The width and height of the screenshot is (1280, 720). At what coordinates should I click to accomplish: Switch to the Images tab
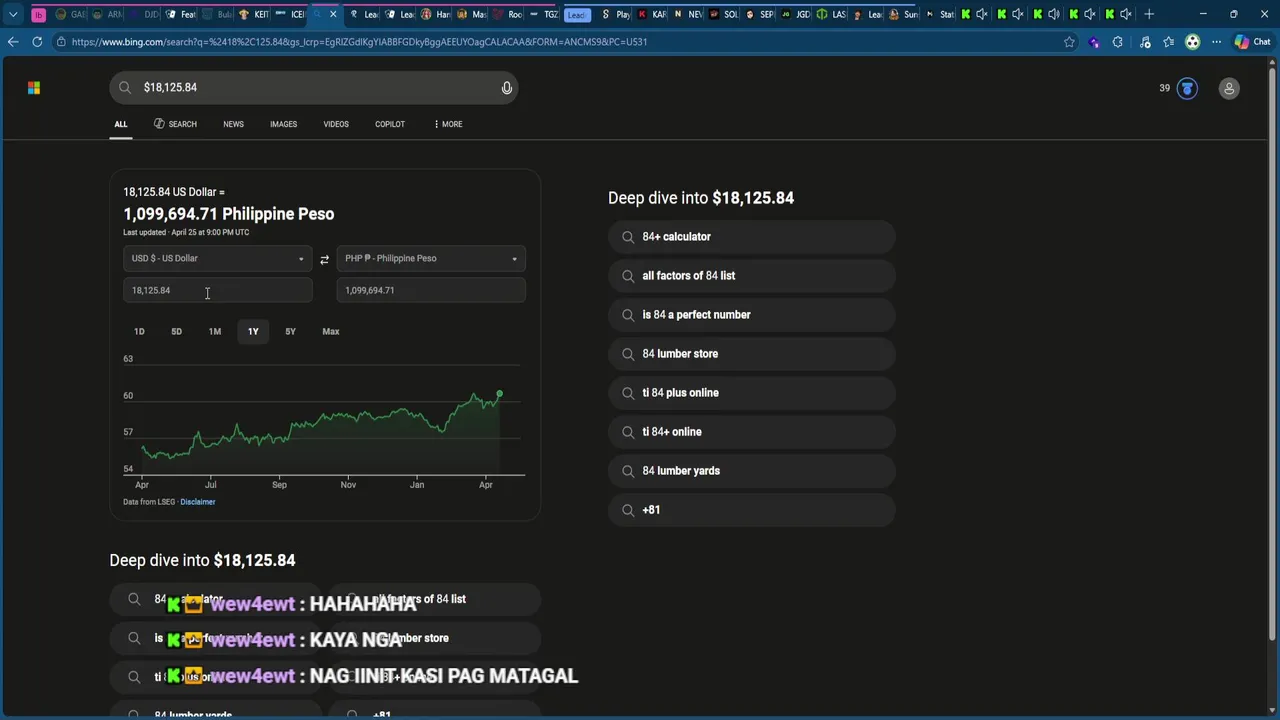point(283,124)
